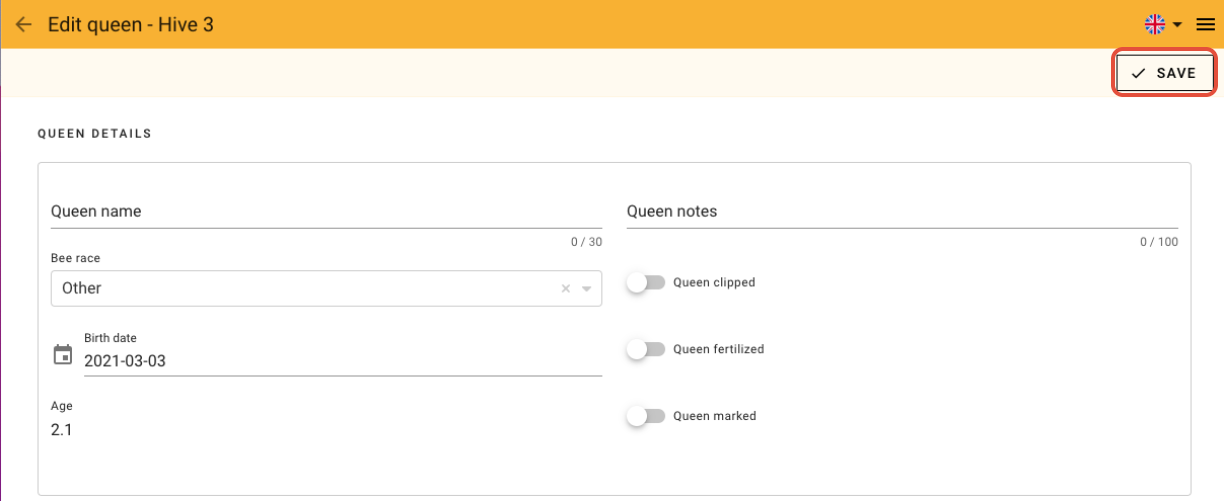Click the Edit queen - Hive 3 title

pyautogui.click(x=131, y=24)
